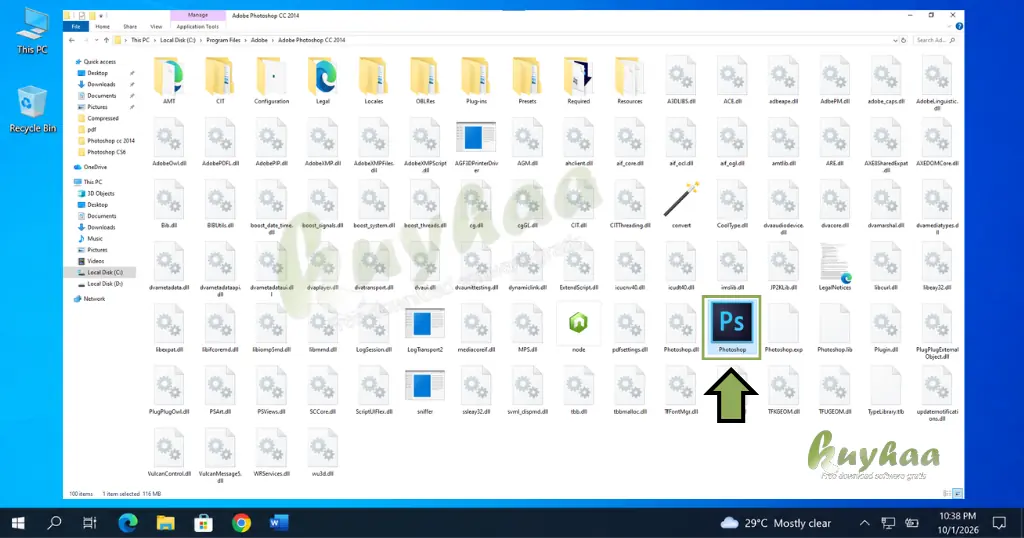Select the AGF3DPrinterDriver application file
This screenshot has height=538, width=1024.
pos(476,146)
